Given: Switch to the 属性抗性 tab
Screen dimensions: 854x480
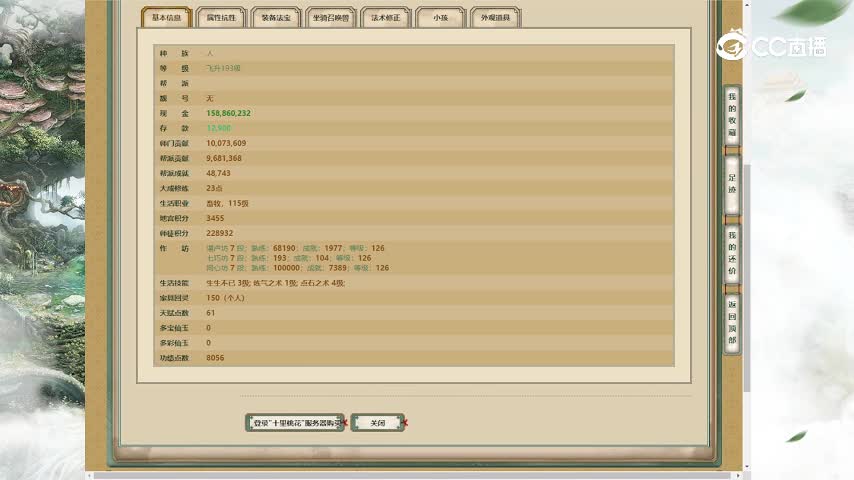Looking at the screenshot, I should pos(222,18).
